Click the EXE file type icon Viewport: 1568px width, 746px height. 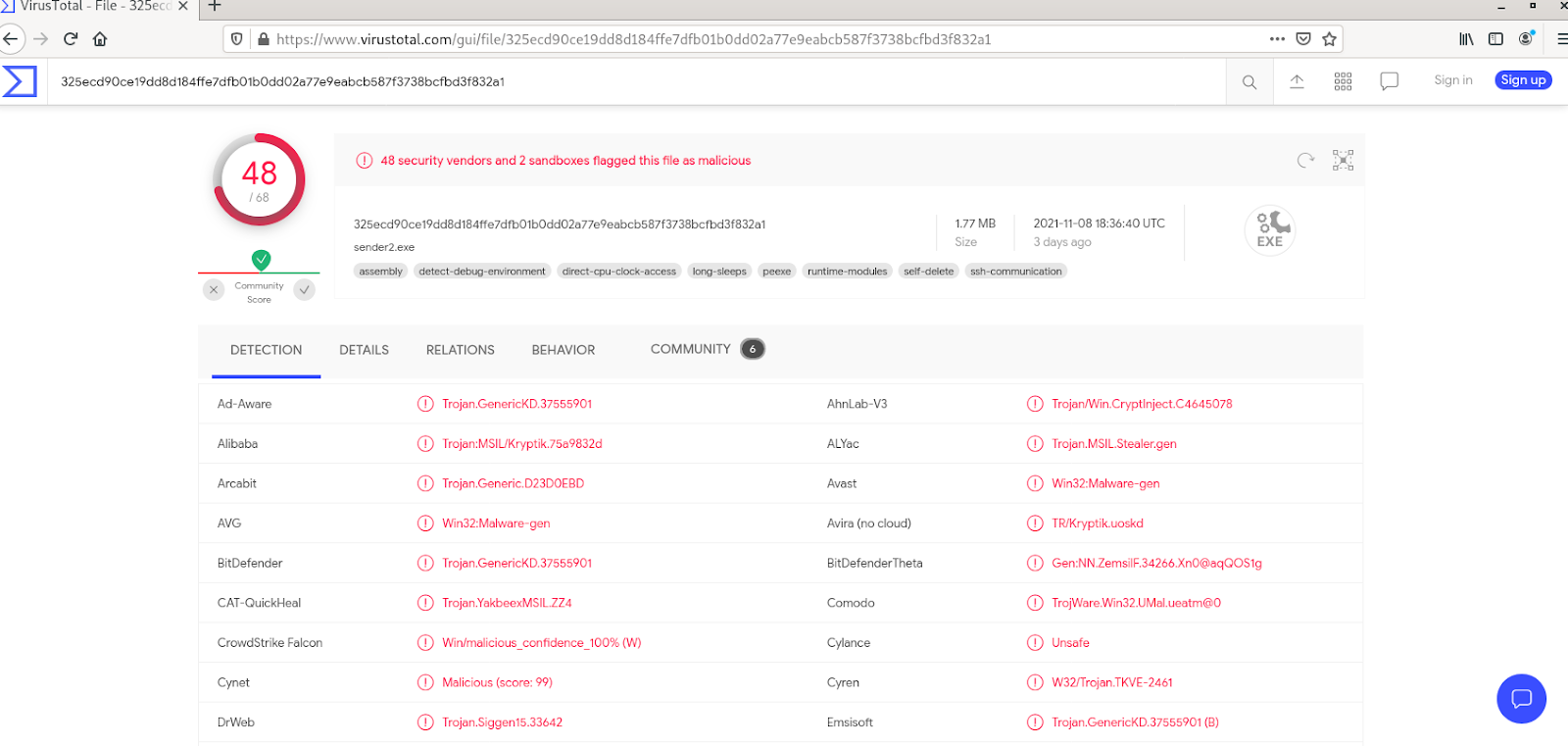coord(1270,231)
